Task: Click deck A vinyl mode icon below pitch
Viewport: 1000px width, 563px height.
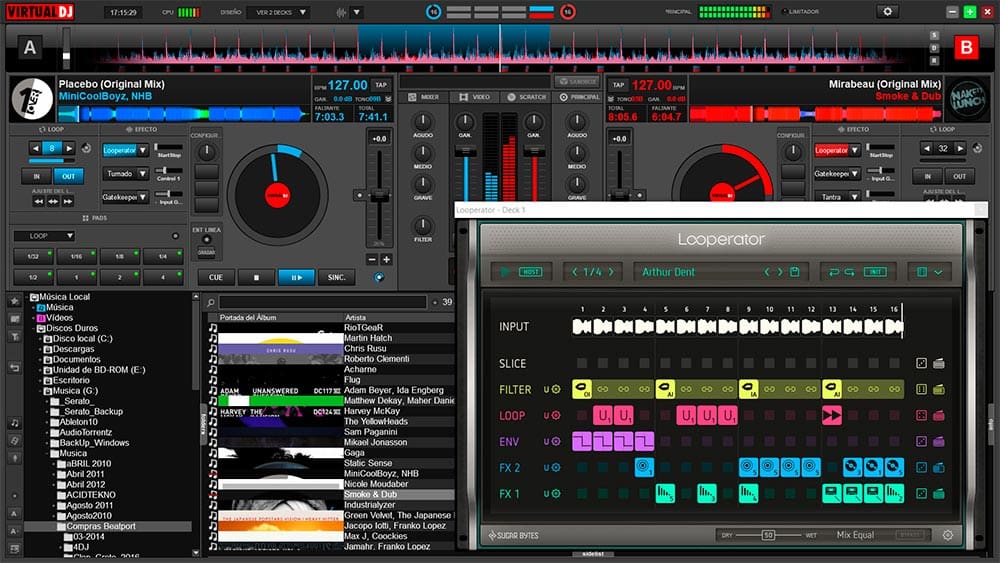Action: [x=379, y=277]
